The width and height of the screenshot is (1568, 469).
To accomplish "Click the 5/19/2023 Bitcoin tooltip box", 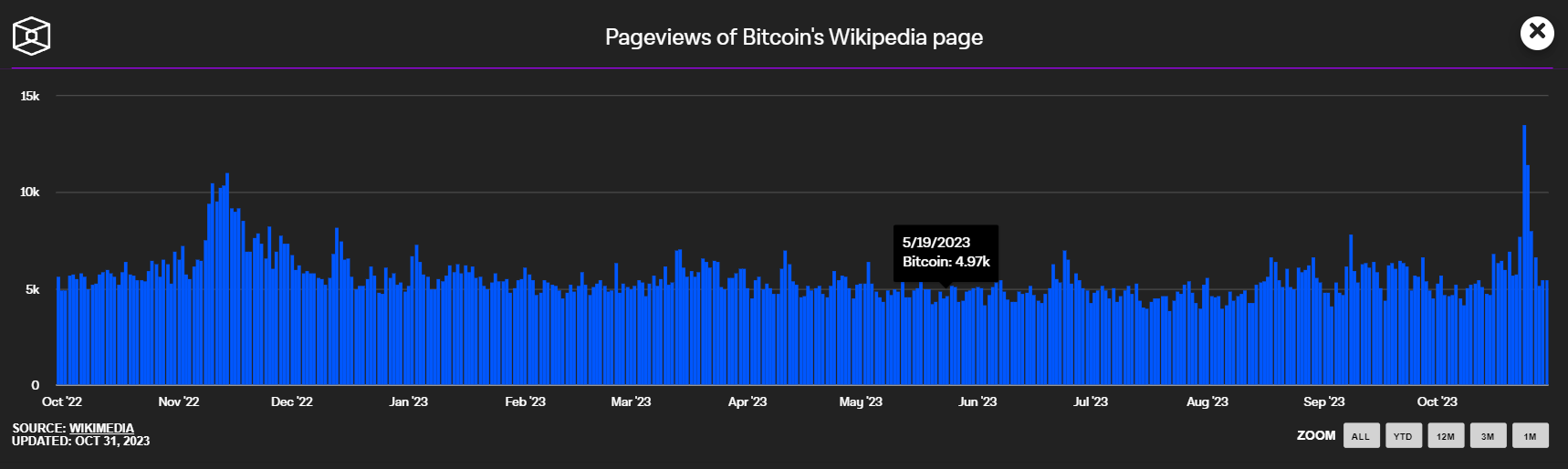I will coord(946,252).
